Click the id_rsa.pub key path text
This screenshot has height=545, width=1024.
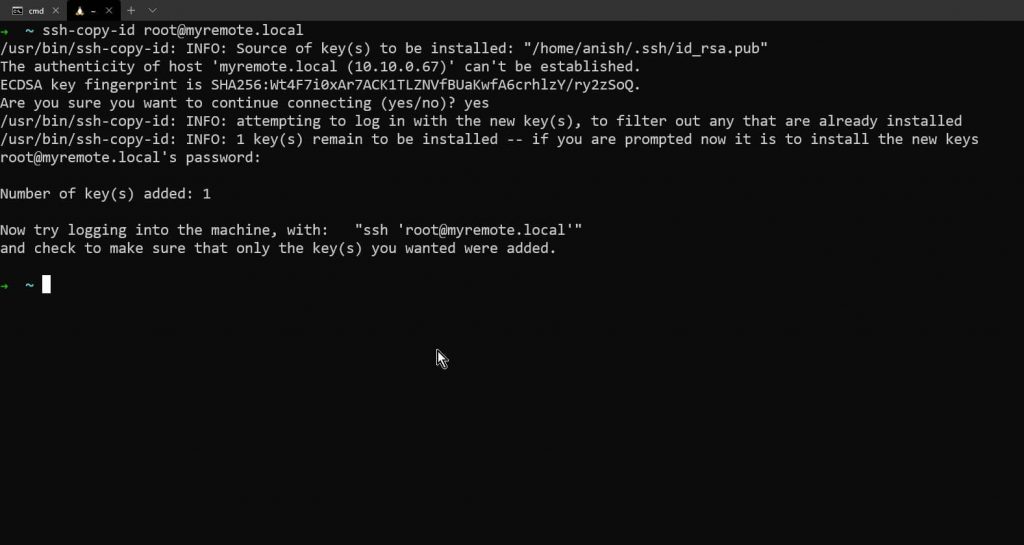[646, 48]
